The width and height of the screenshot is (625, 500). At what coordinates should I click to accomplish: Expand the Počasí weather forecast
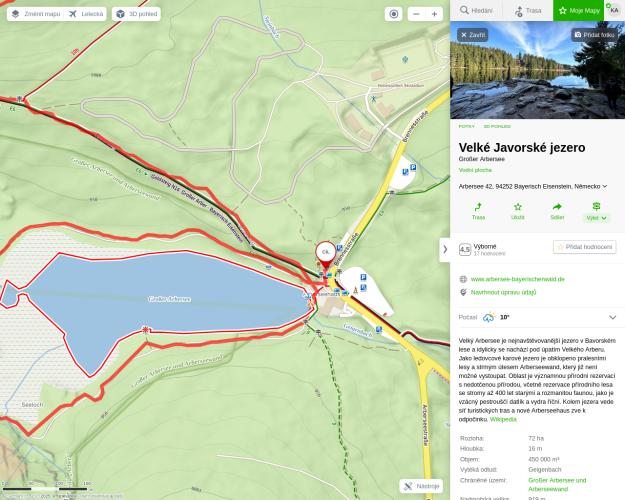pos(613,317)
